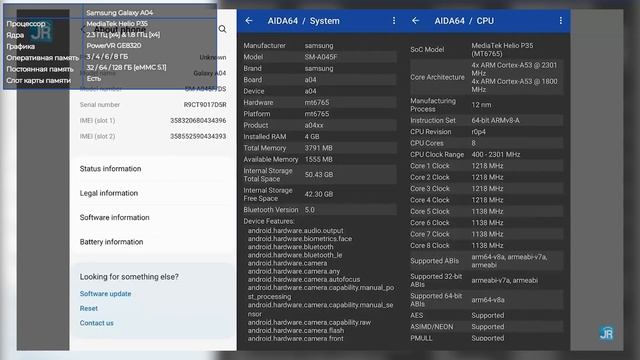
Task: Tap the Contact us link
Action: (97, 323)
